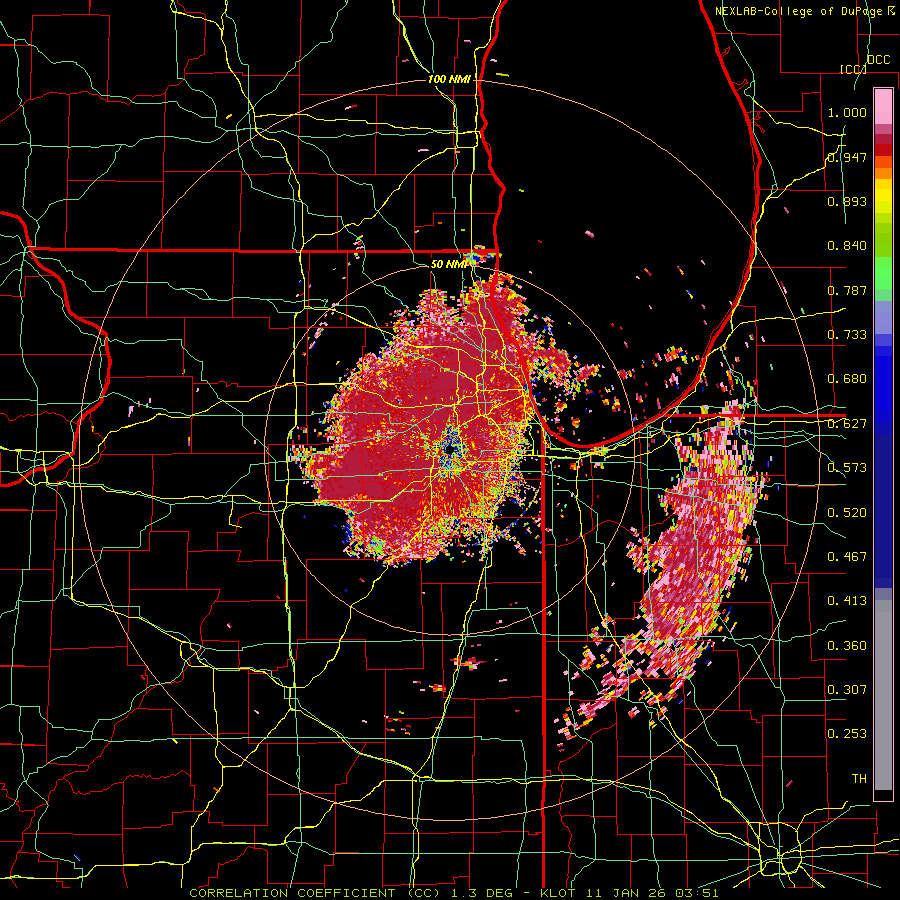Select the 0.893 scale value
This screenshot has height=900, width=900.
[x=847, y=201]
